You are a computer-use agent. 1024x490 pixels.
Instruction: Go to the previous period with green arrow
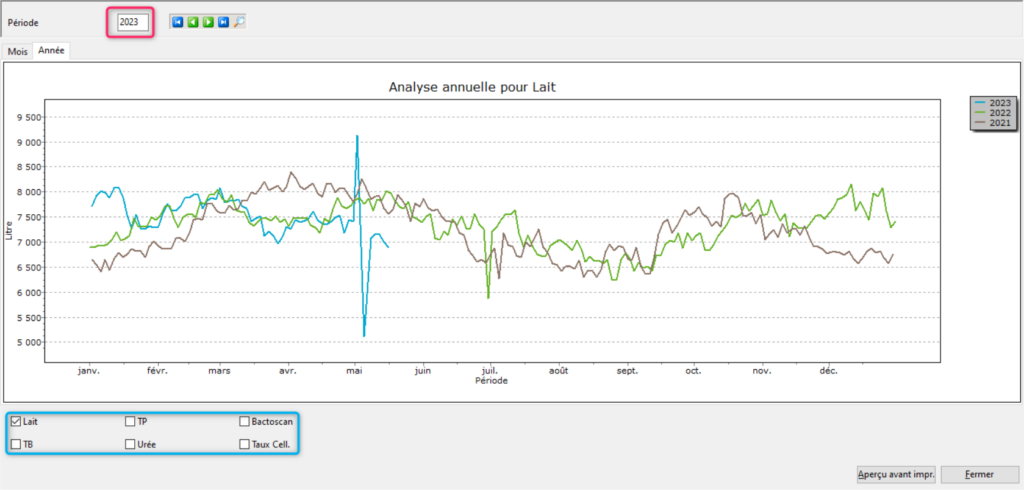pyautogui.click(x=193, y=22)
